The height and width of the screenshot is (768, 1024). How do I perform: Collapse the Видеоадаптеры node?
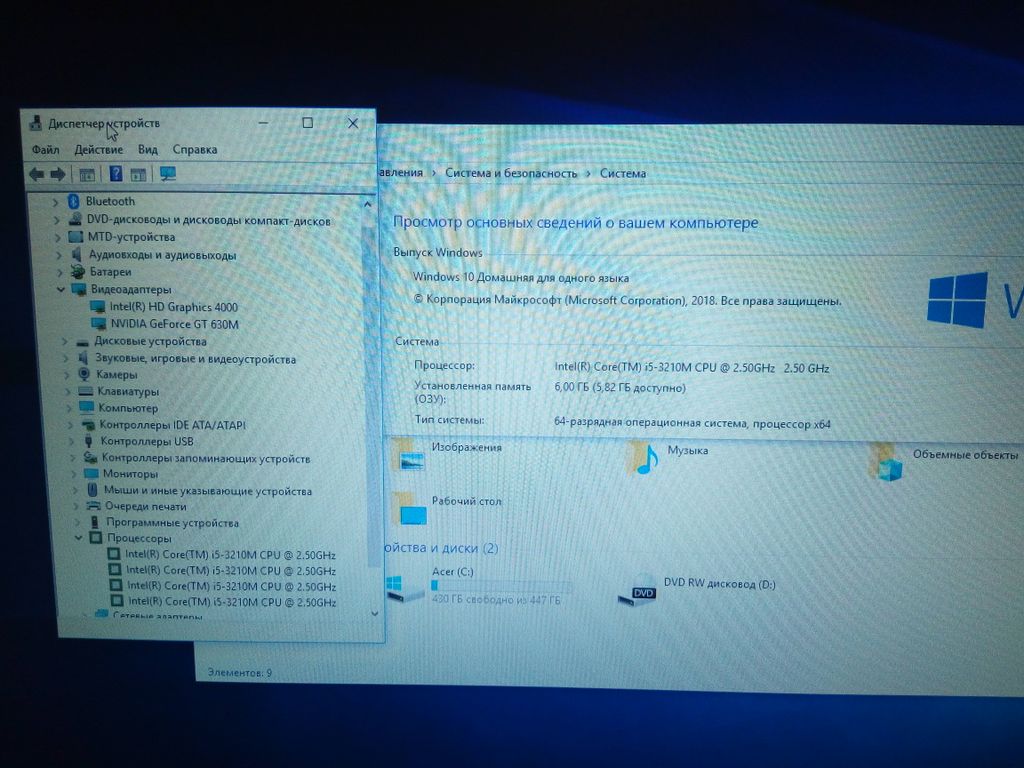coord(61,289)
